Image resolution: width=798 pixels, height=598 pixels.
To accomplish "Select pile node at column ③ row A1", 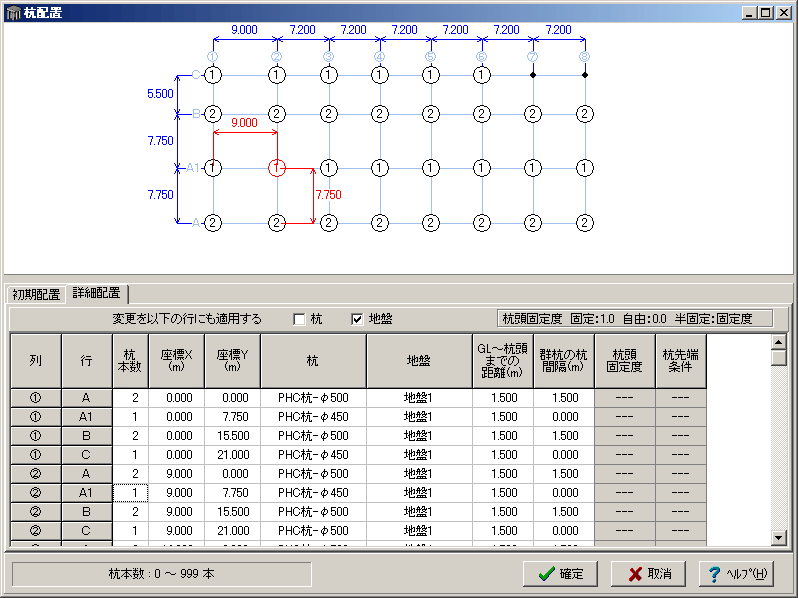I will click(329, 167).
